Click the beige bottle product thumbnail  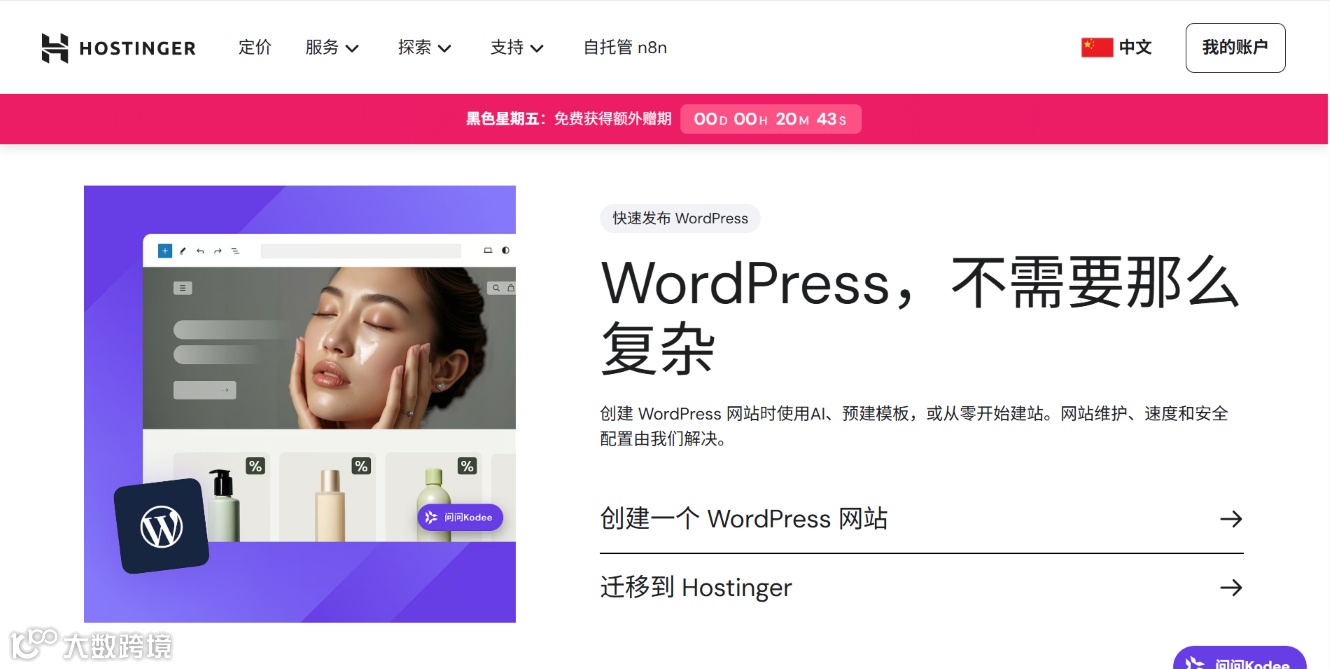click(328, 497)
